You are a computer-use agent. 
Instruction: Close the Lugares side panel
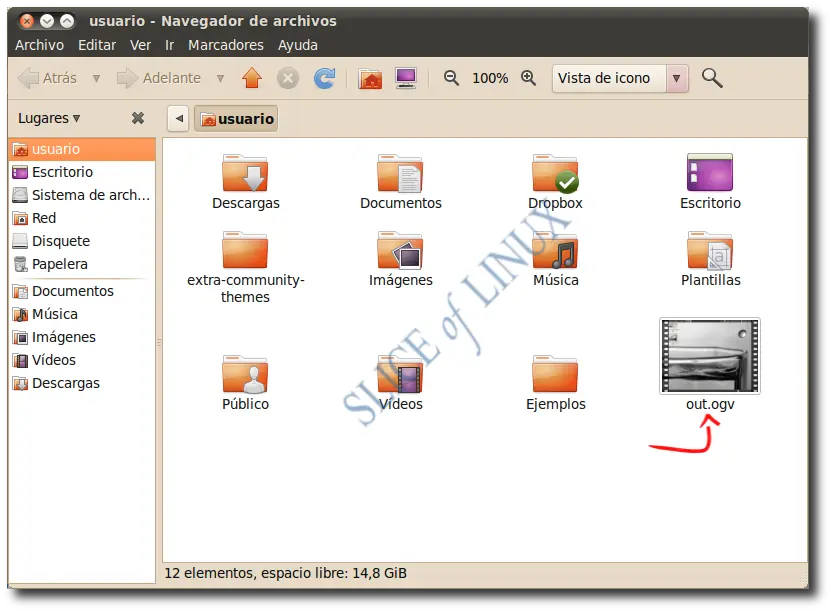(138, 118)
